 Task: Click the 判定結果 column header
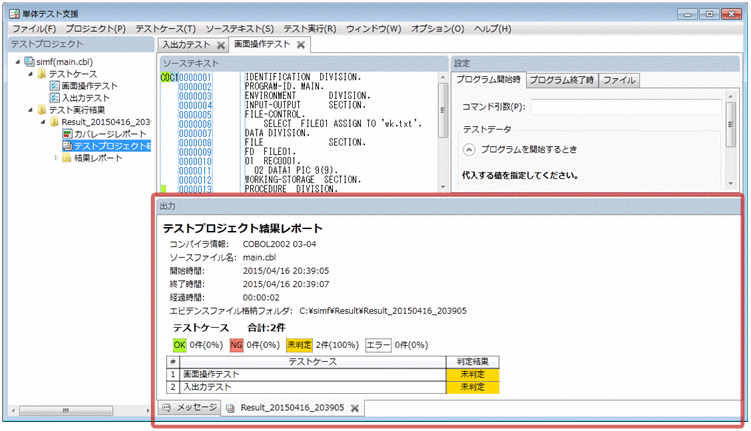473,362
